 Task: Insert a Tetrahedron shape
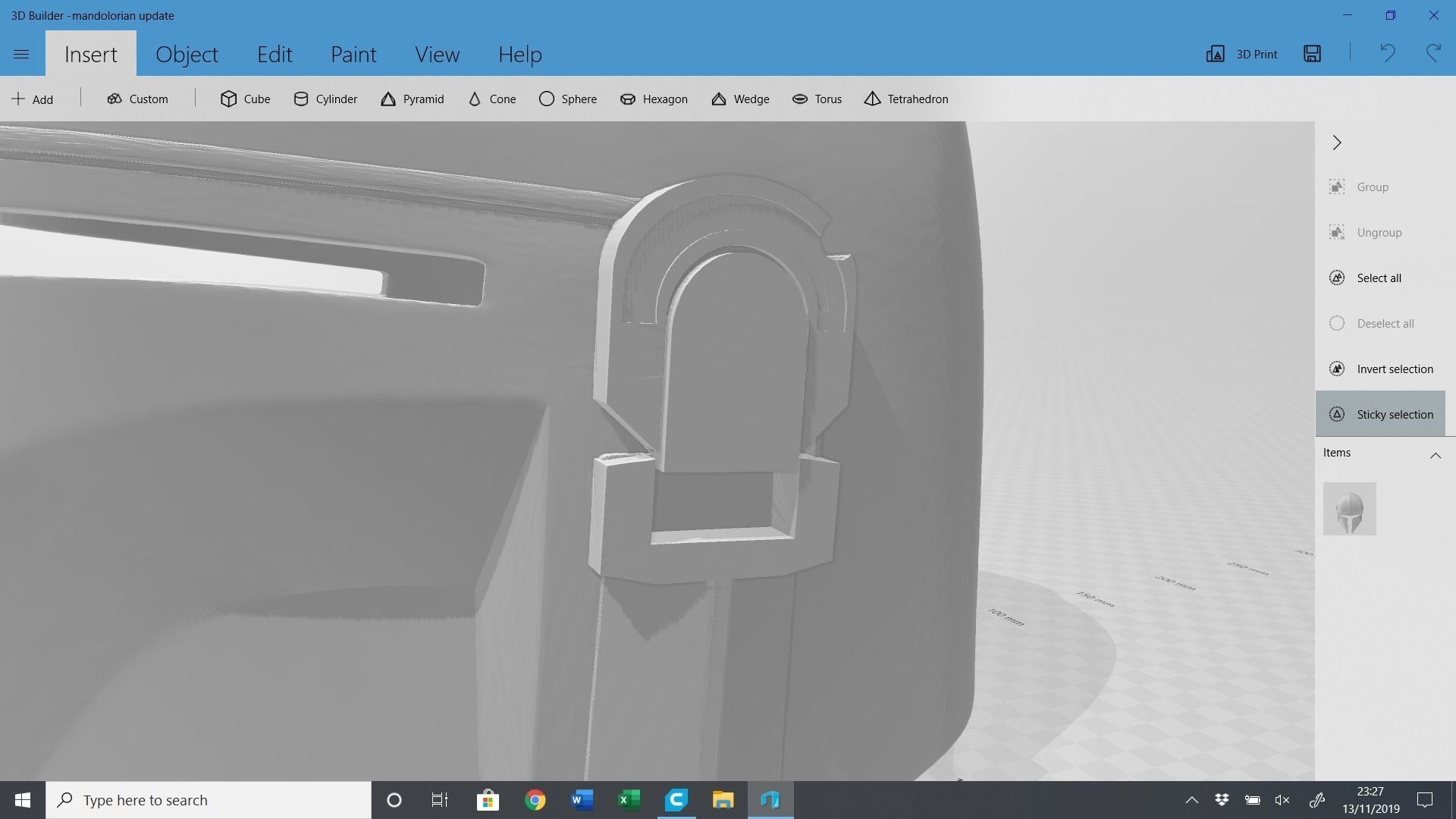tap(906, 99)
